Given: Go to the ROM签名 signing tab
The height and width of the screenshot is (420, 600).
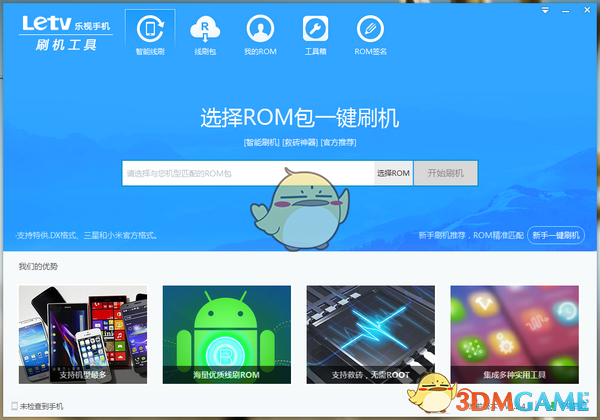Looking at the screenshot, I should coord(370,35).
